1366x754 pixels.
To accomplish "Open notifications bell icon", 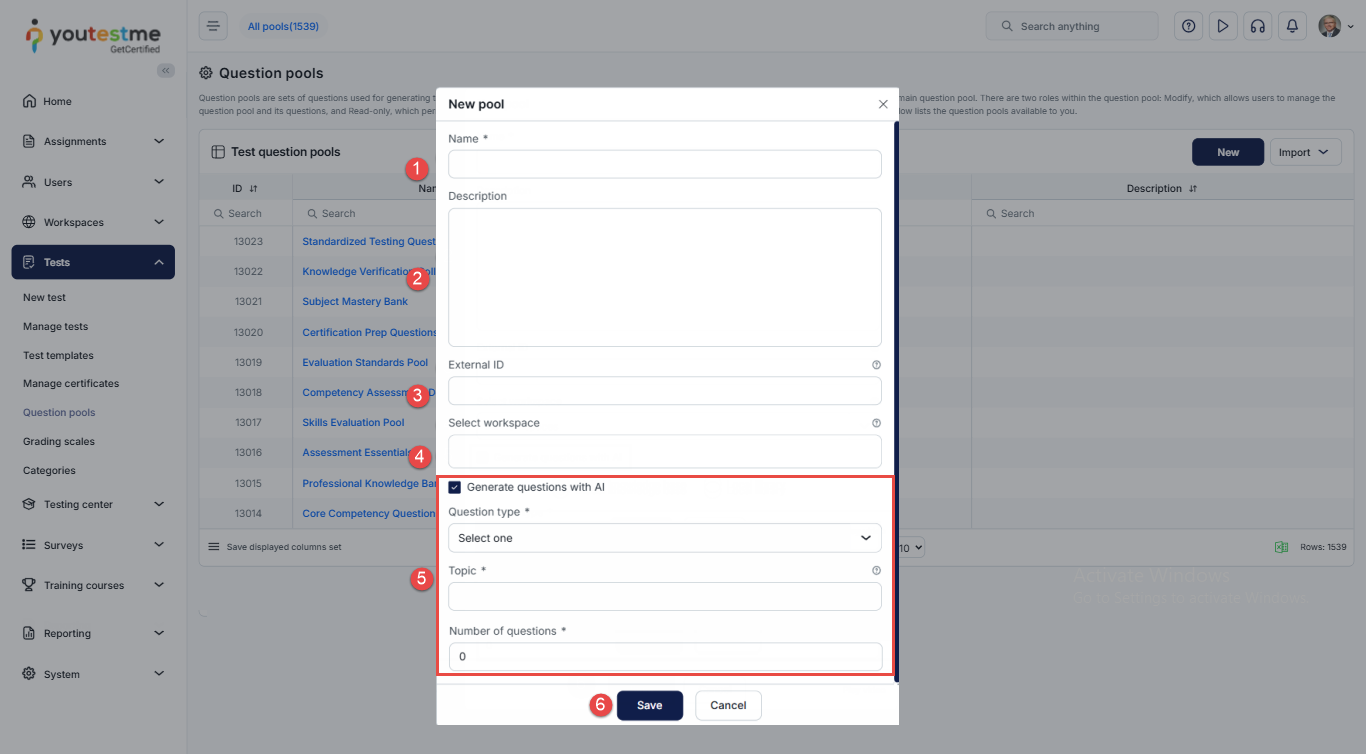I will point(1292,26).
